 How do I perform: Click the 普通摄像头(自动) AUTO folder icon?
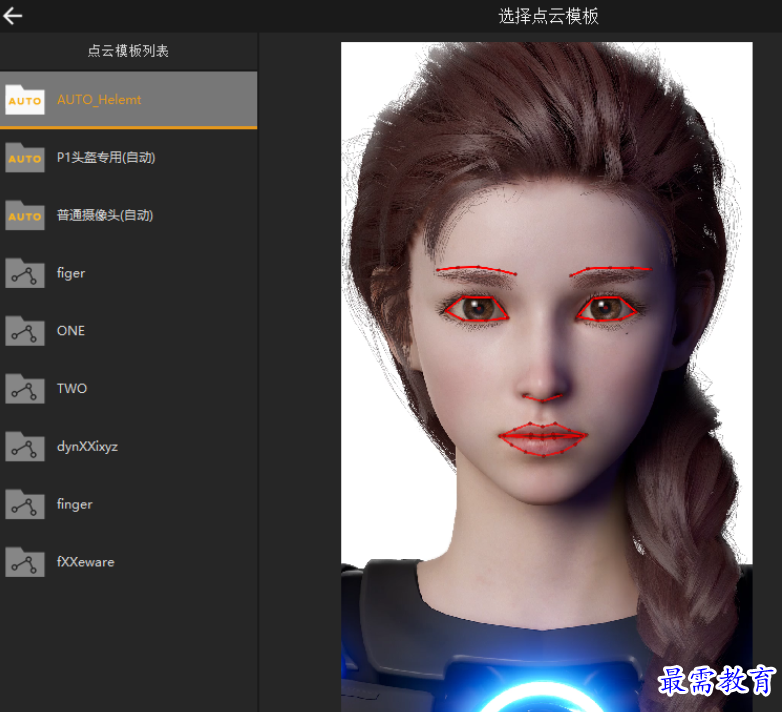point(24,215)
